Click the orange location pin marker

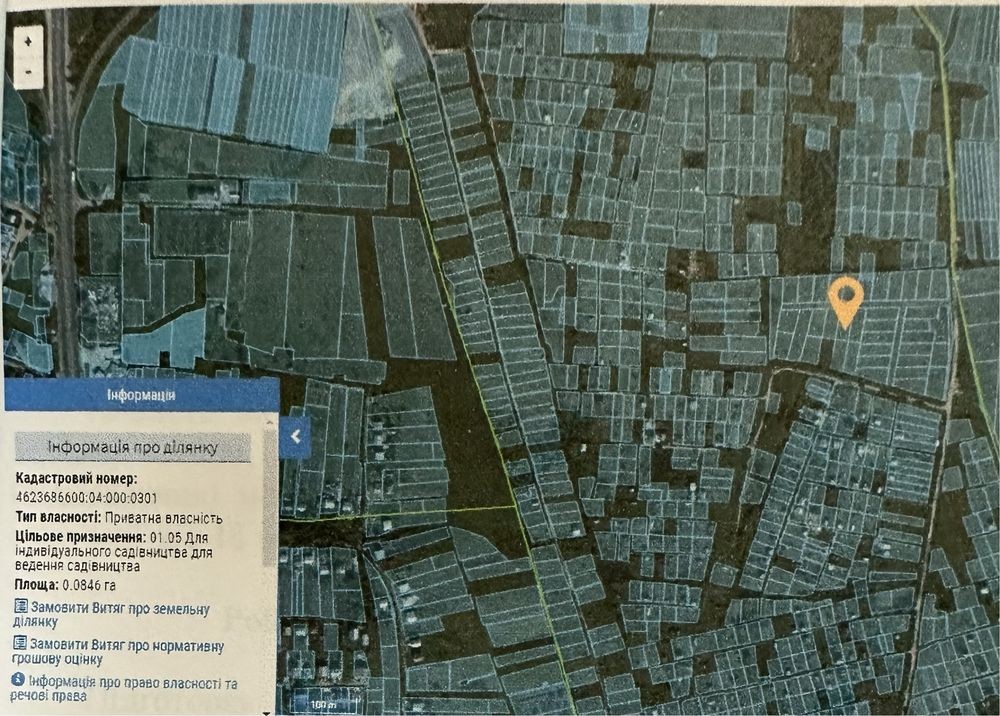(846, 303)
